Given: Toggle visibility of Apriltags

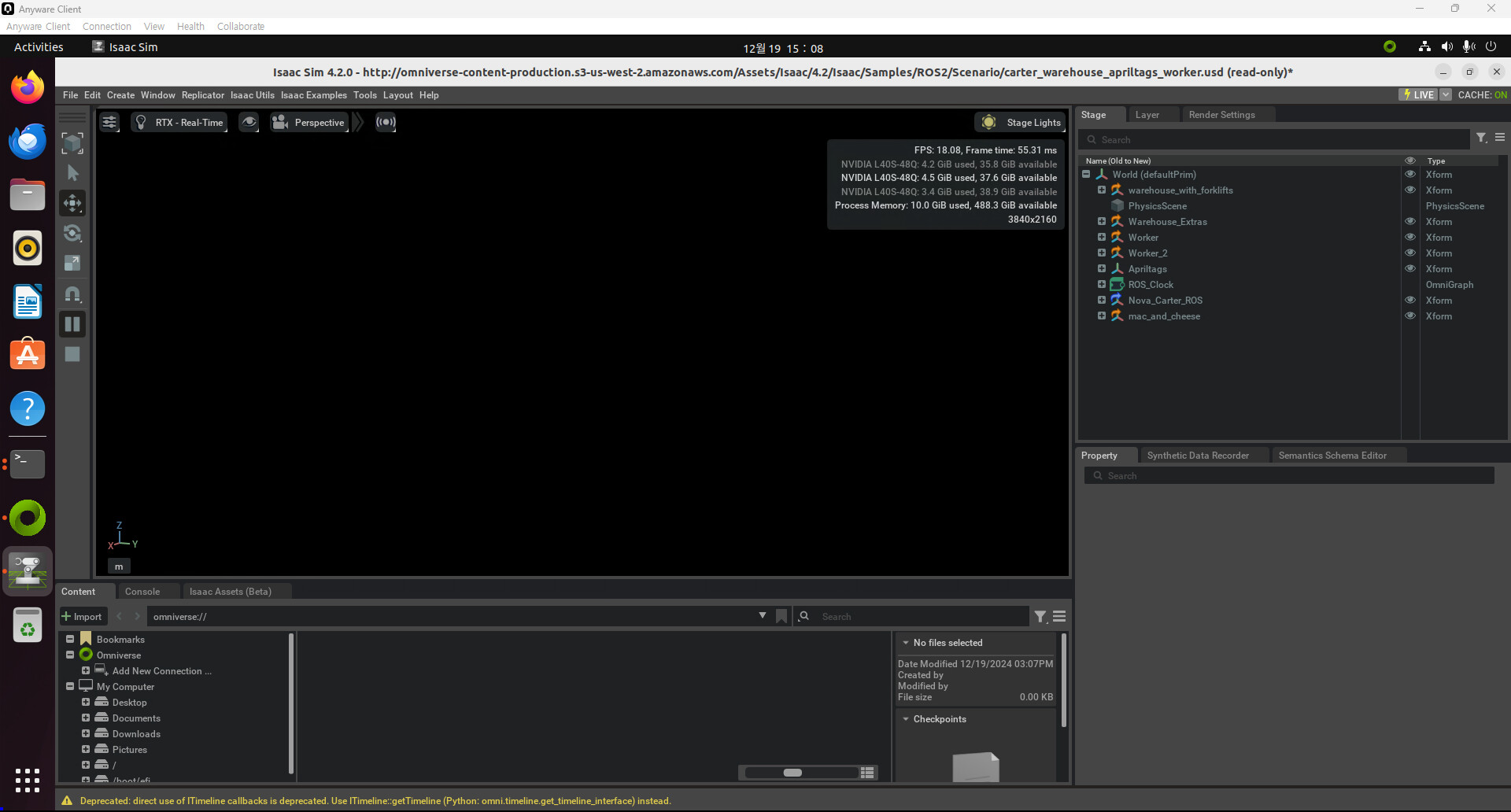Looking at the screenshot, I should [x=1410, y=269].
